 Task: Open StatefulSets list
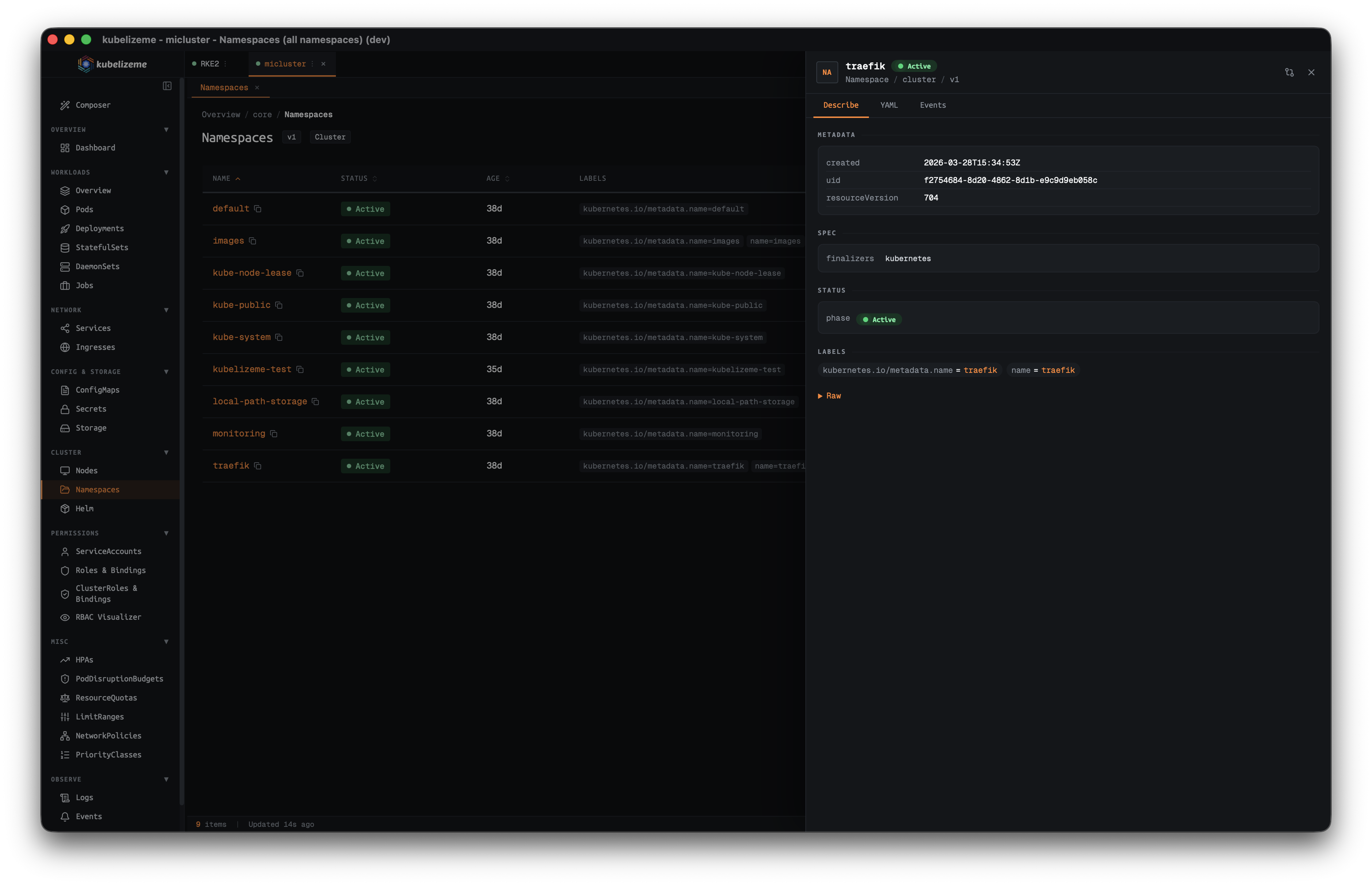point(102,247)
